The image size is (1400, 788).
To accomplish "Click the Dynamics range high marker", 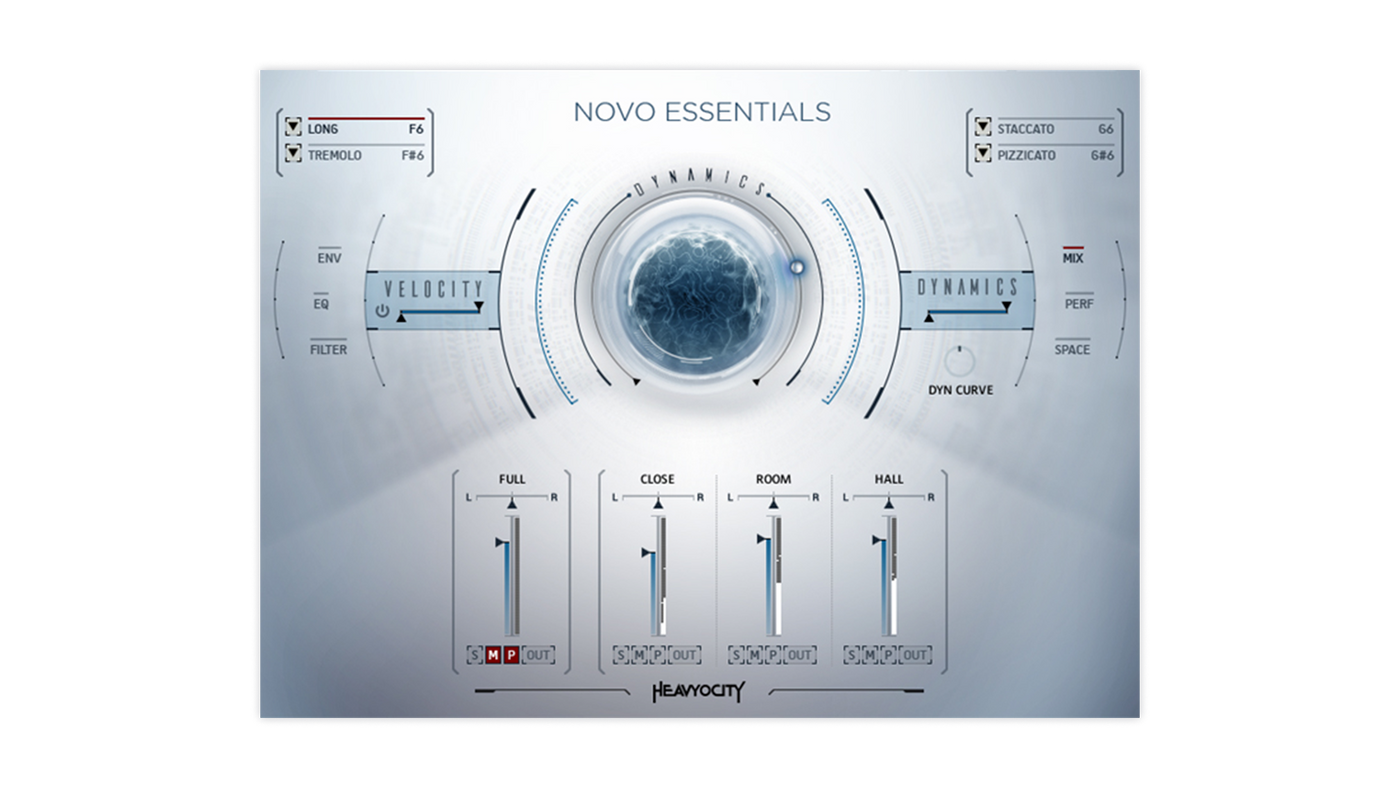I will pyautogui.click(x=1007, y=307).
